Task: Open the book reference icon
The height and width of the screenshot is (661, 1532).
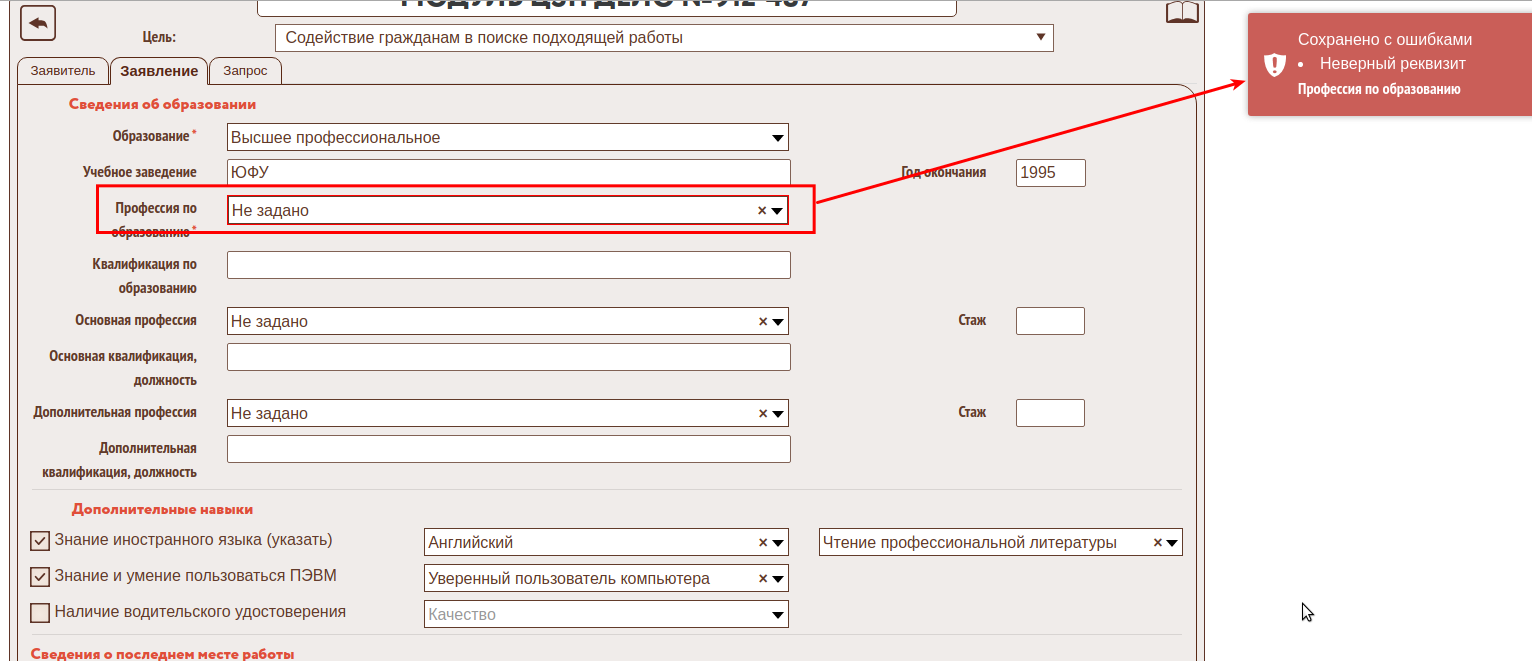Action: pyautogui.click(x=1181, y=13)
